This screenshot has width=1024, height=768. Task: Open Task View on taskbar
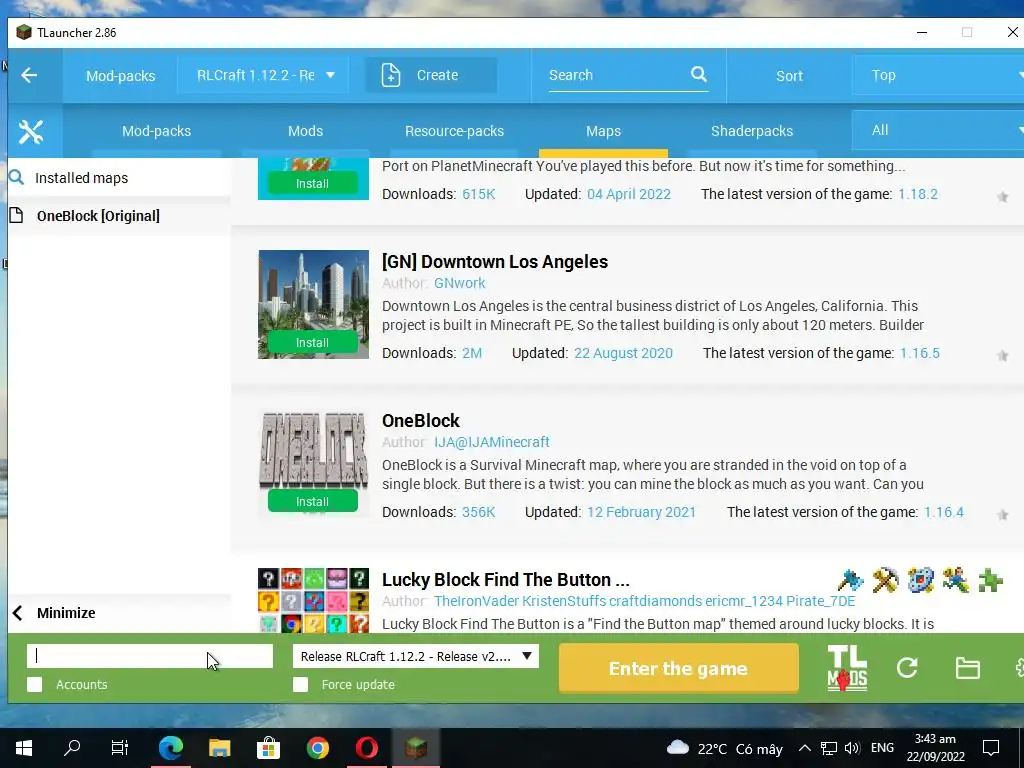click(120, 748)
